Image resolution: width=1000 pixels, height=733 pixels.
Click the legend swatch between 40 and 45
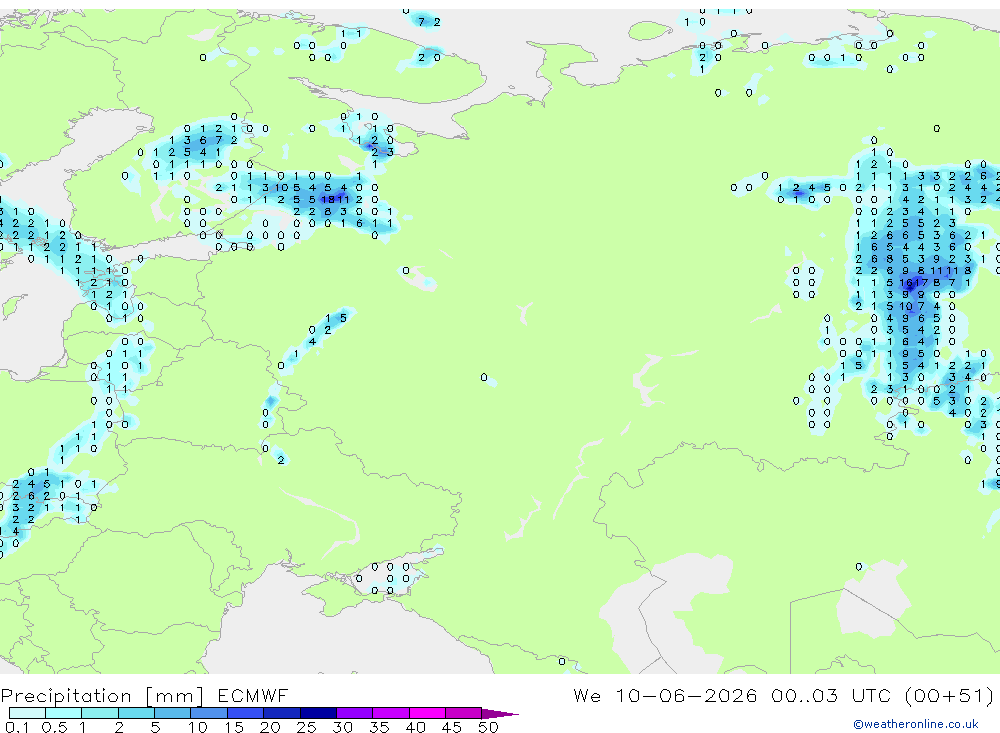tap(427, 713)
